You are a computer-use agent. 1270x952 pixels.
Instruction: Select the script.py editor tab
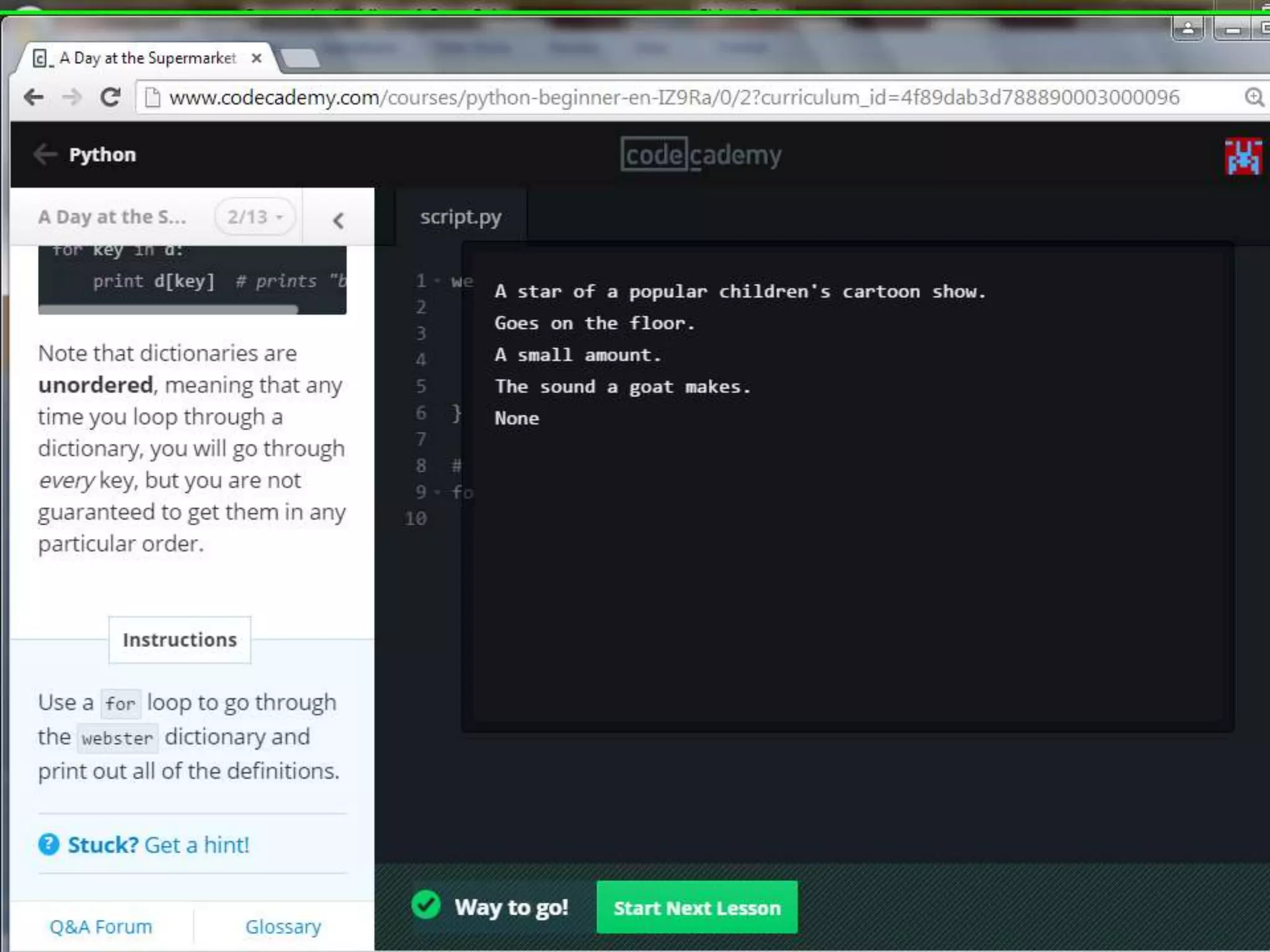click(460, 217)
